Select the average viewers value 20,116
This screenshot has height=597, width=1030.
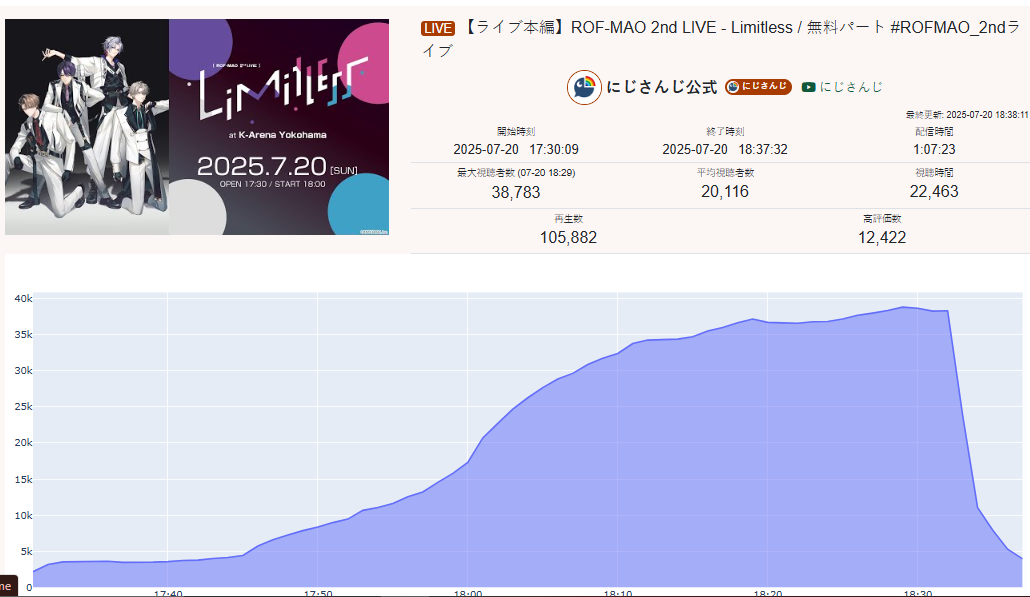725,192
